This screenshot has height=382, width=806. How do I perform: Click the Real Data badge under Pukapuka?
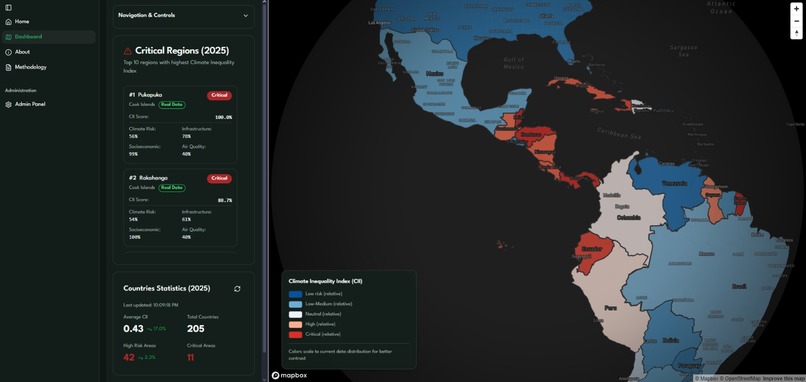172,104
